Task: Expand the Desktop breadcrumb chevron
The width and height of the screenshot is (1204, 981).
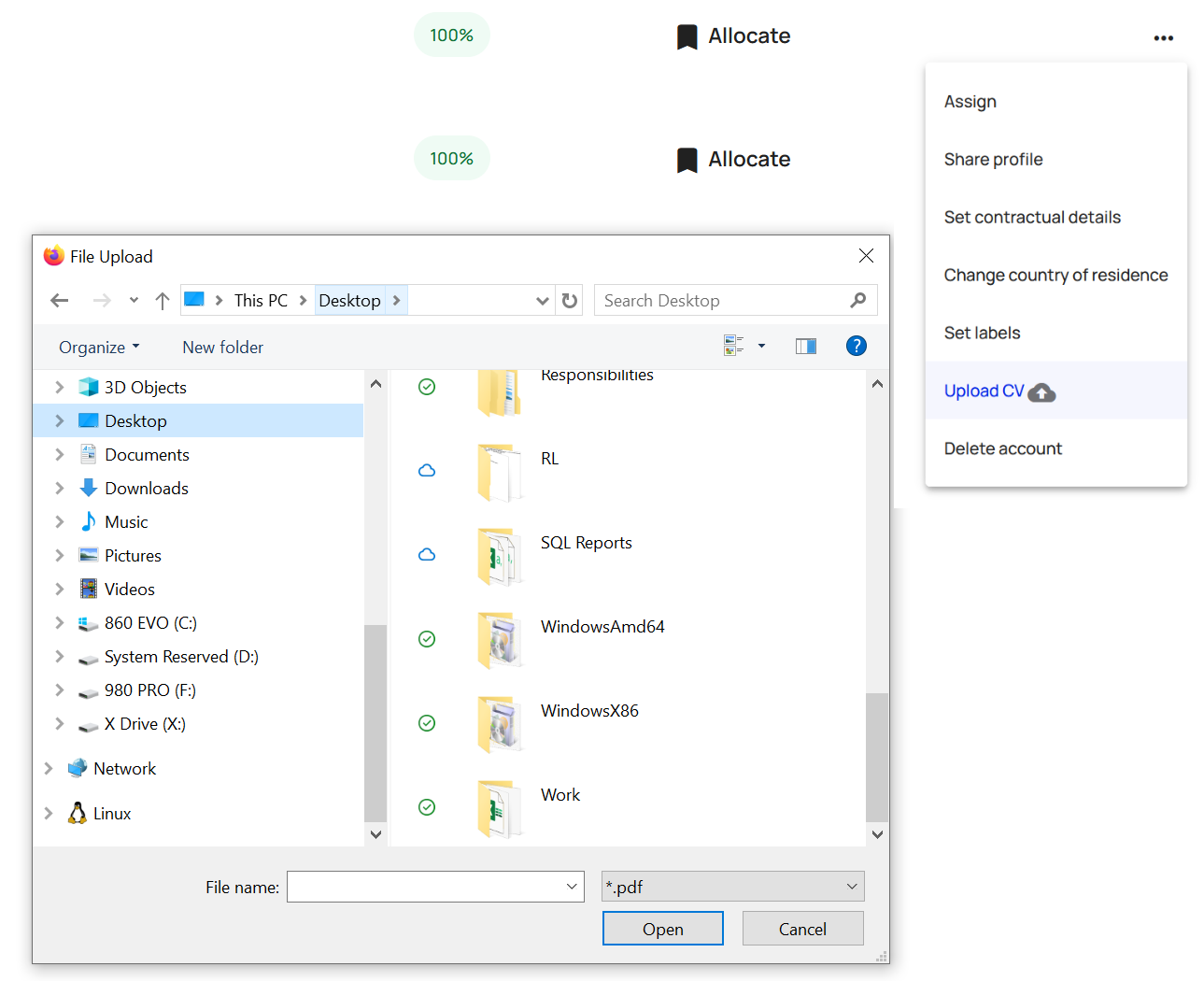Action: [x=397, y=300]
